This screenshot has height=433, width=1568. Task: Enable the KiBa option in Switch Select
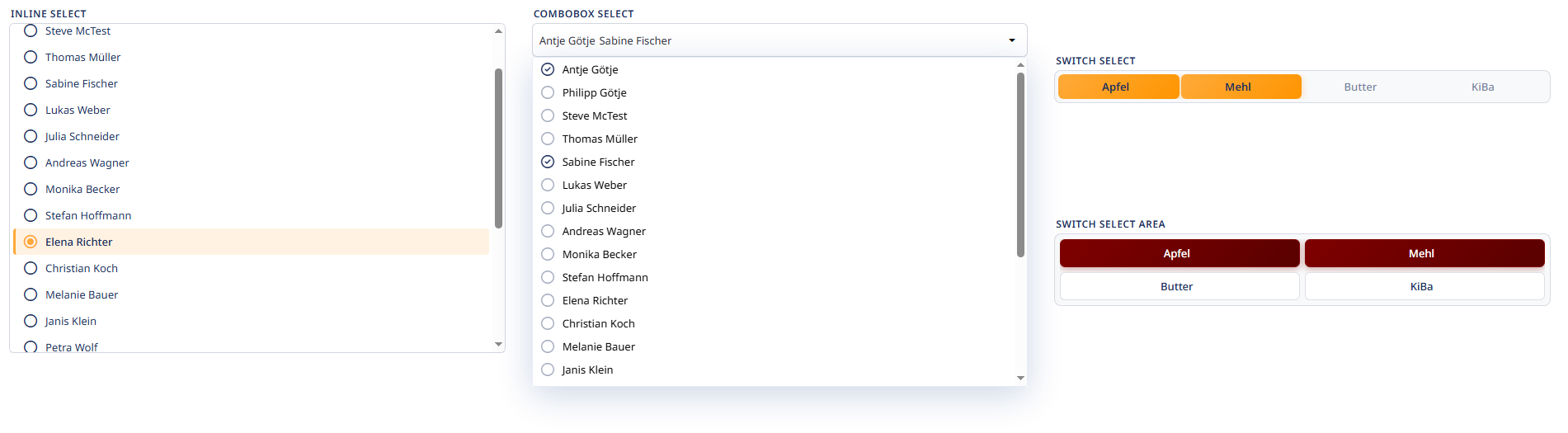1482,87
